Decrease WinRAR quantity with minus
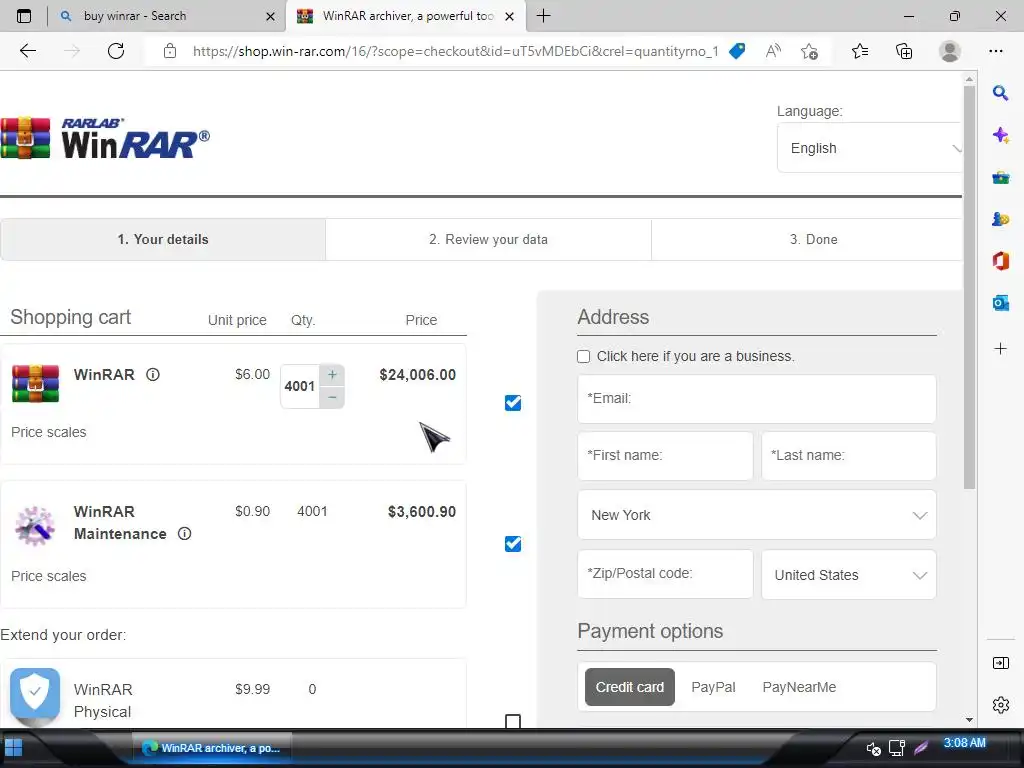 [332, 397]
